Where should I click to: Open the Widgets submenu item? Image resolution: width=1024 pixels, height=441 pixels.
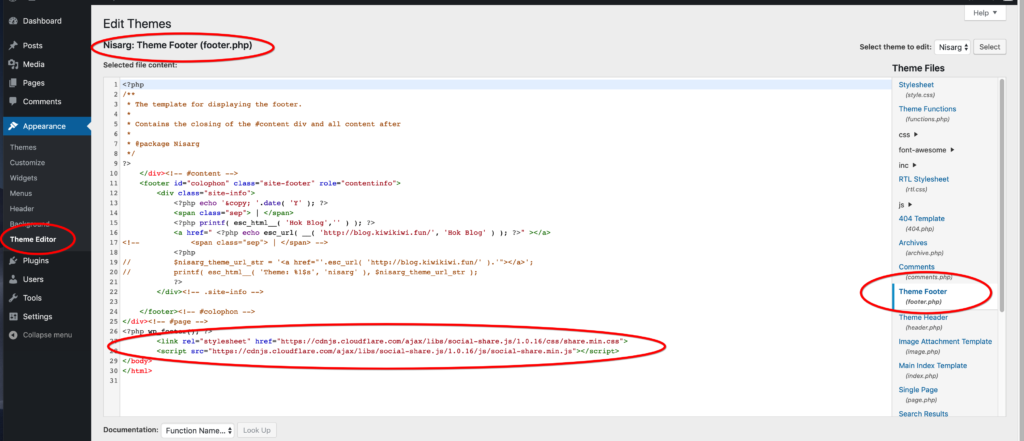click(x=24, y=178)
